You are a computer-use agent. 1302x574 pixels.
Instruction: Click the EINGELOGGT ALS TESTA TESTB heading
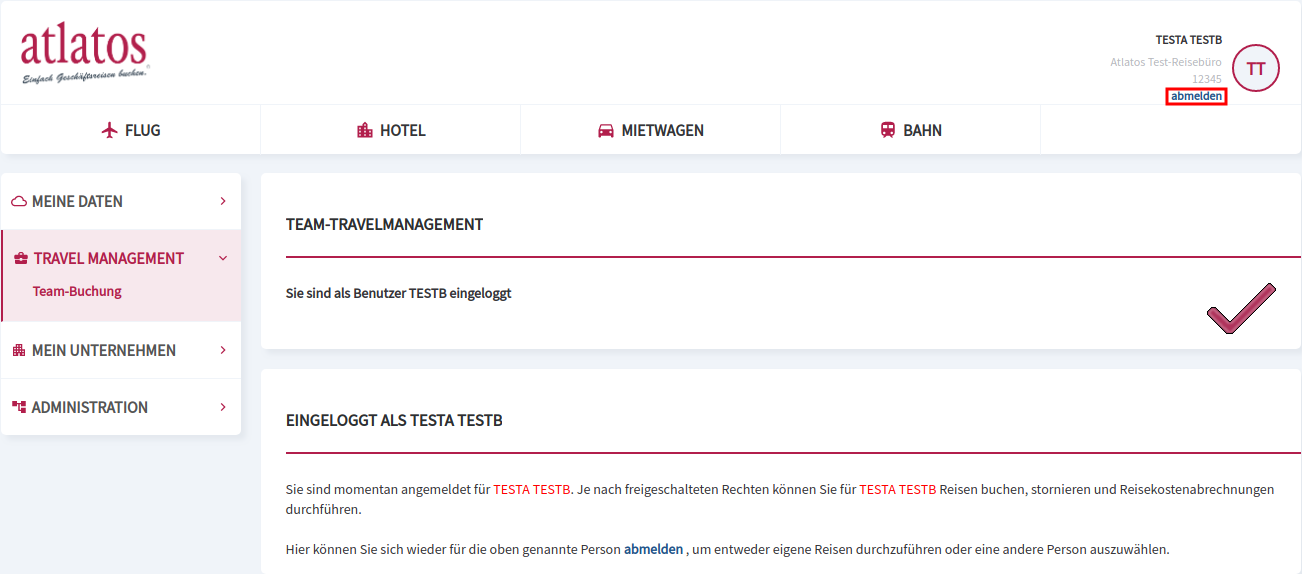coord(394,421)
